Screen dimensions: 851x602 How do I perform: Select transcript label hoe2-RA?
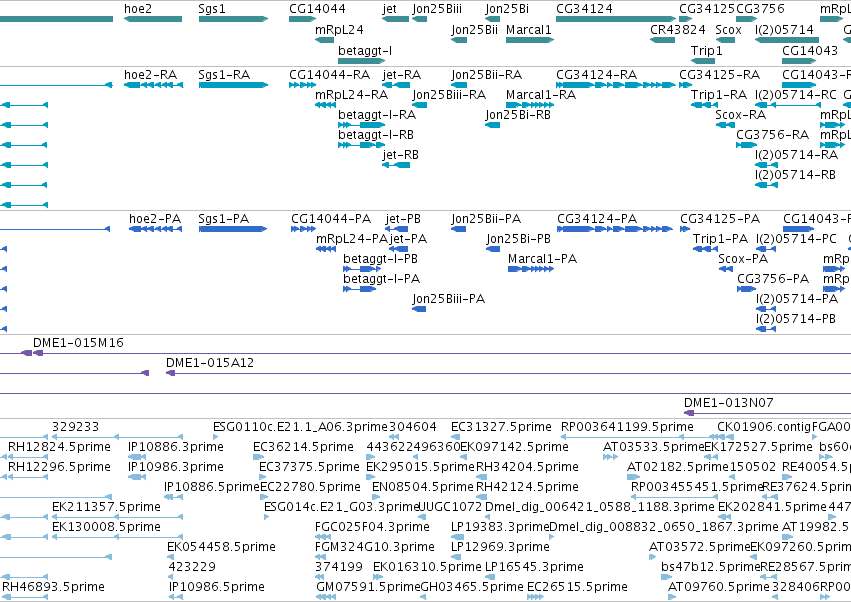(150, 74)
